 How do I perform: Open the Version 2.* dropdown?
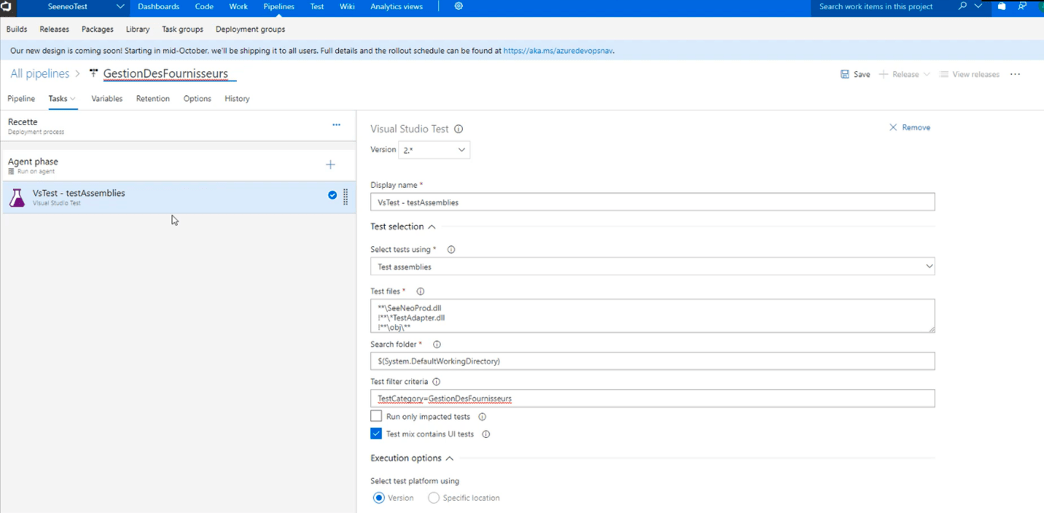coord(434,150)
